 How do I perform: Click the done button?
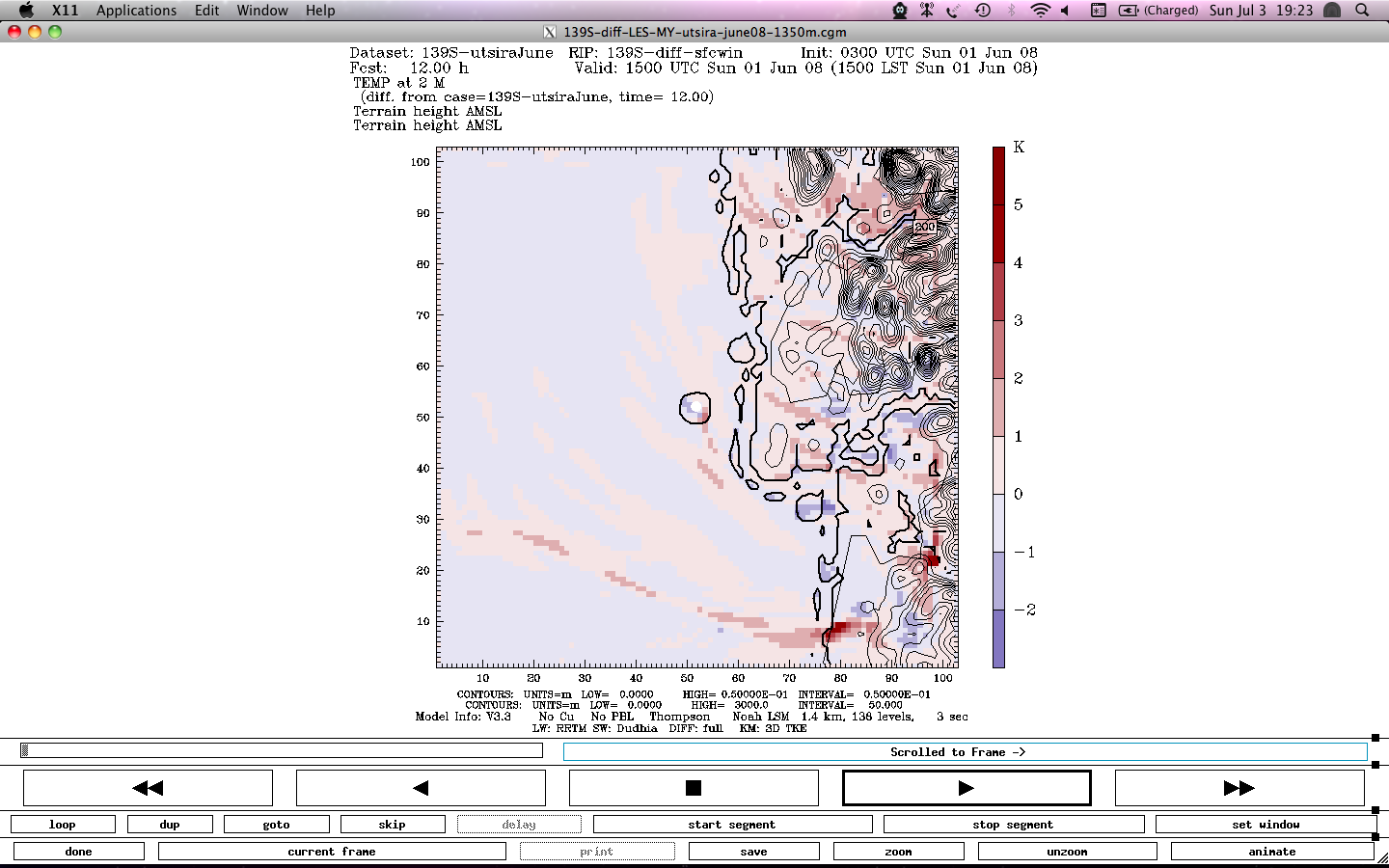(x=79, y=852)
